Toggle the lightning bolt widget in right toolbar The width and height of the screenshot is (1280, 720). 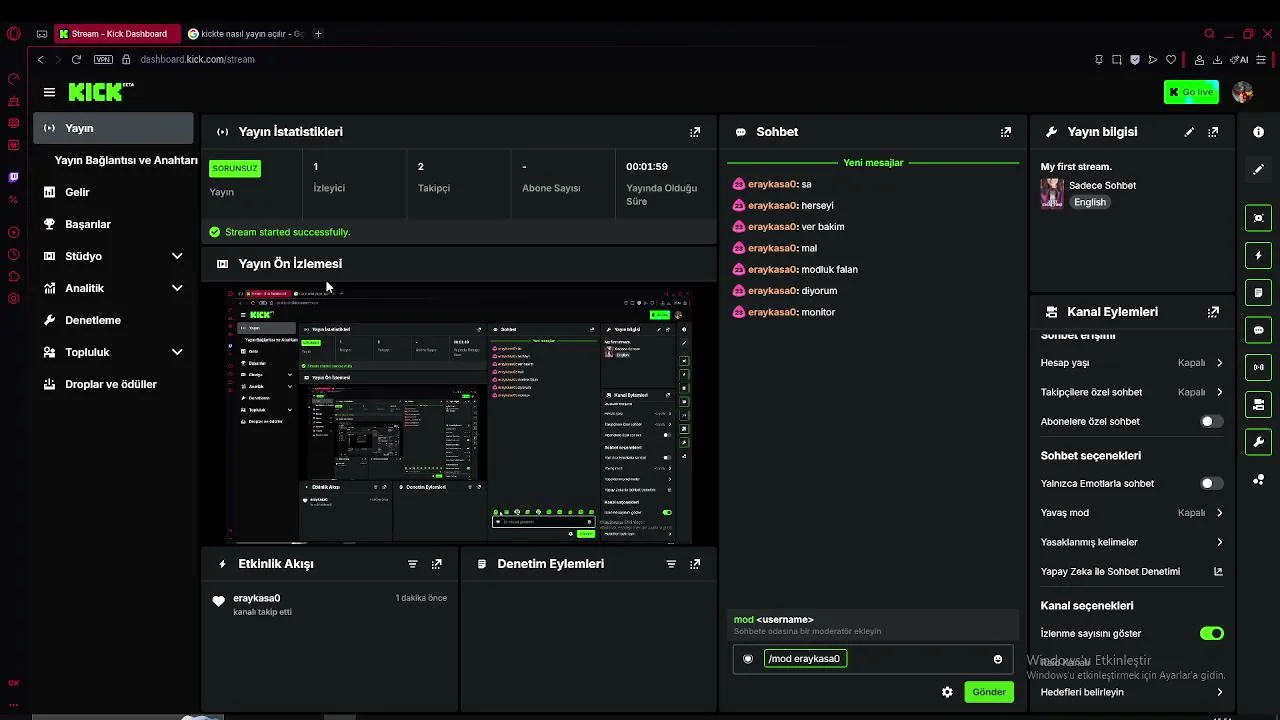pyautogui.click(x=1258, y=256)
